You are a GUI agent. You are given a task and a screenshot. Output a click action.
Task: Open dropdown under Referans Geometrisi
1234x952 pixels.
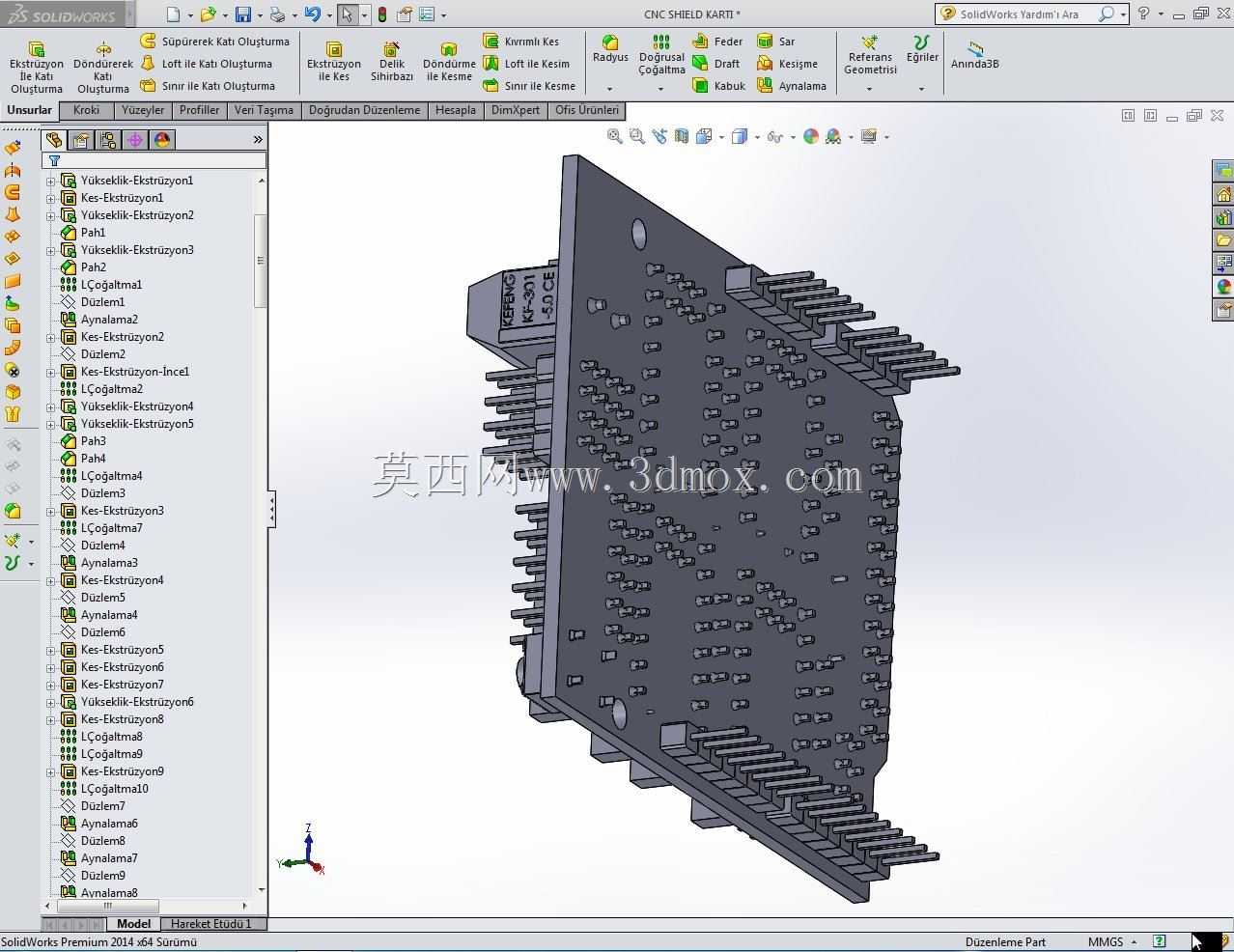click(x=870, y=89)
